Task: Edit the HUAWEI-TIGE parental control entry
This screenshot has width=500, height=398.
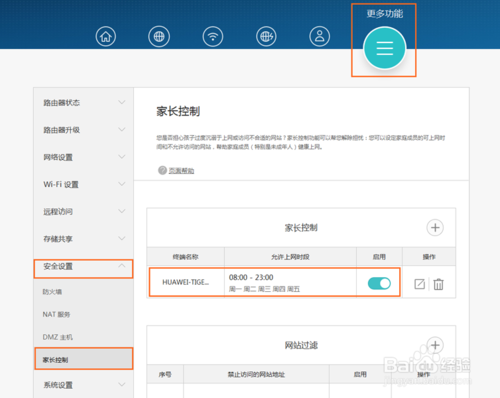Action: pos(419,284)
